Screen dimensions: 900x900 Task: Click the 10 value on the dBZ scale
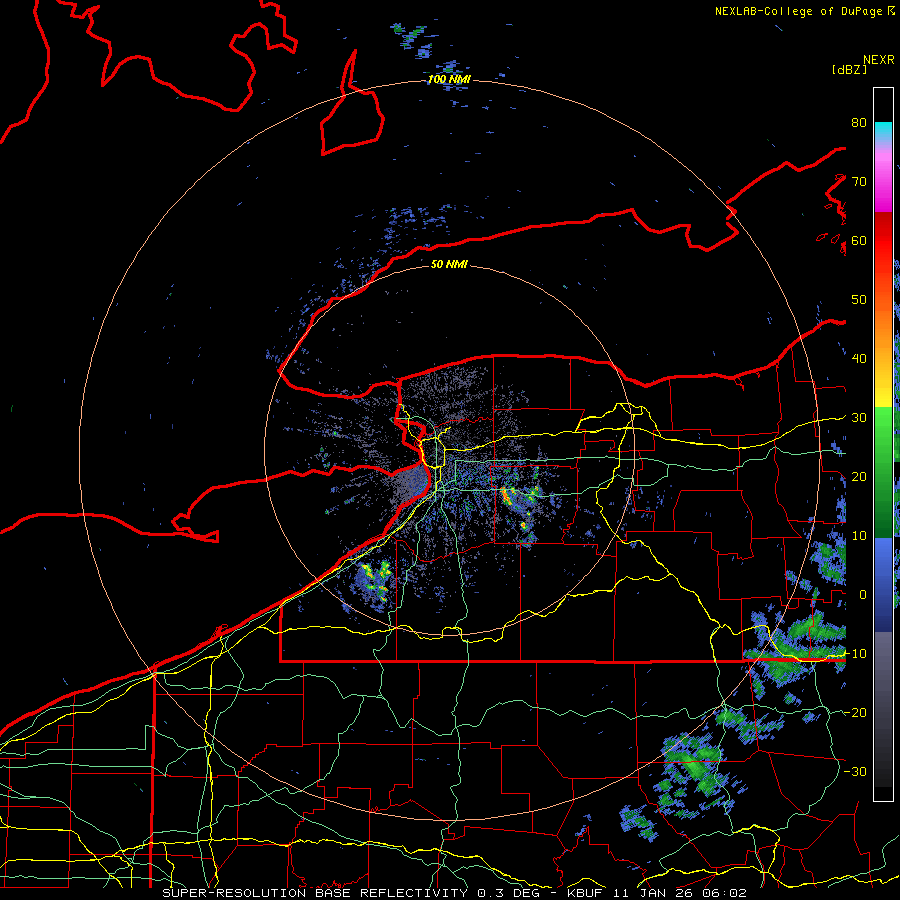coord(859,536)
